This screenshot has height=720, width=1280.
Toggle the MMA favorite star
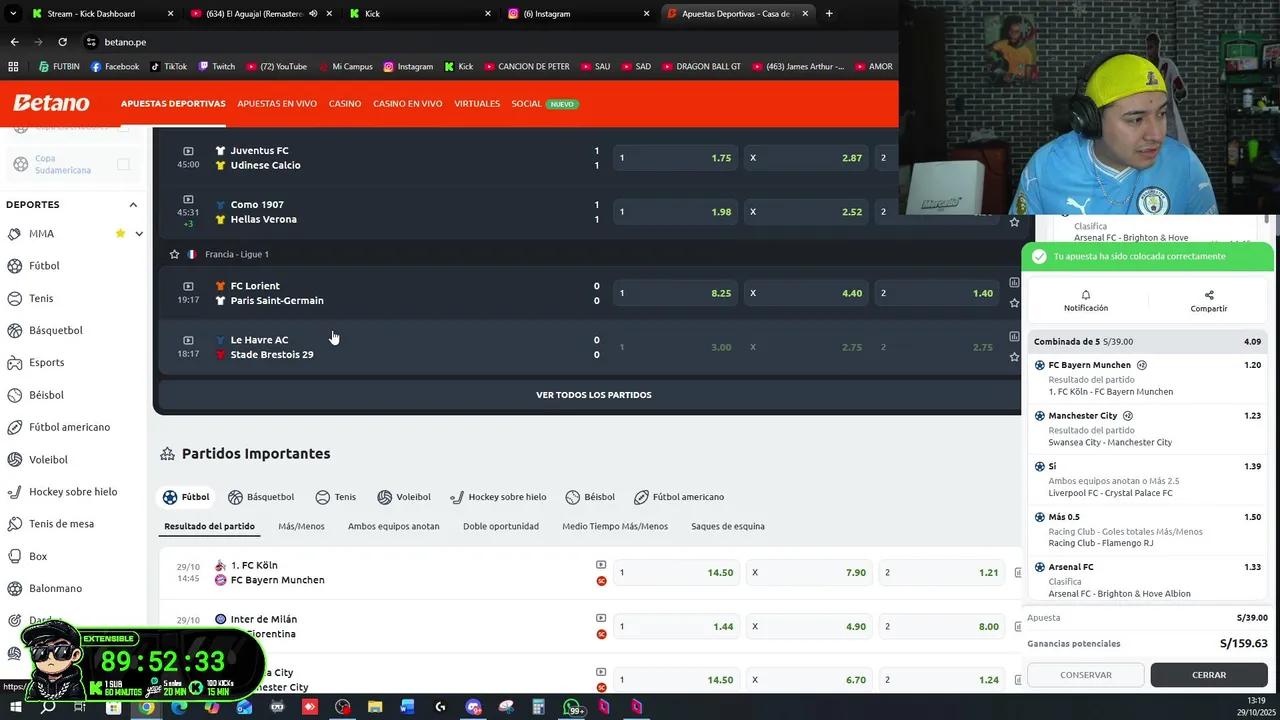point(120,234)
